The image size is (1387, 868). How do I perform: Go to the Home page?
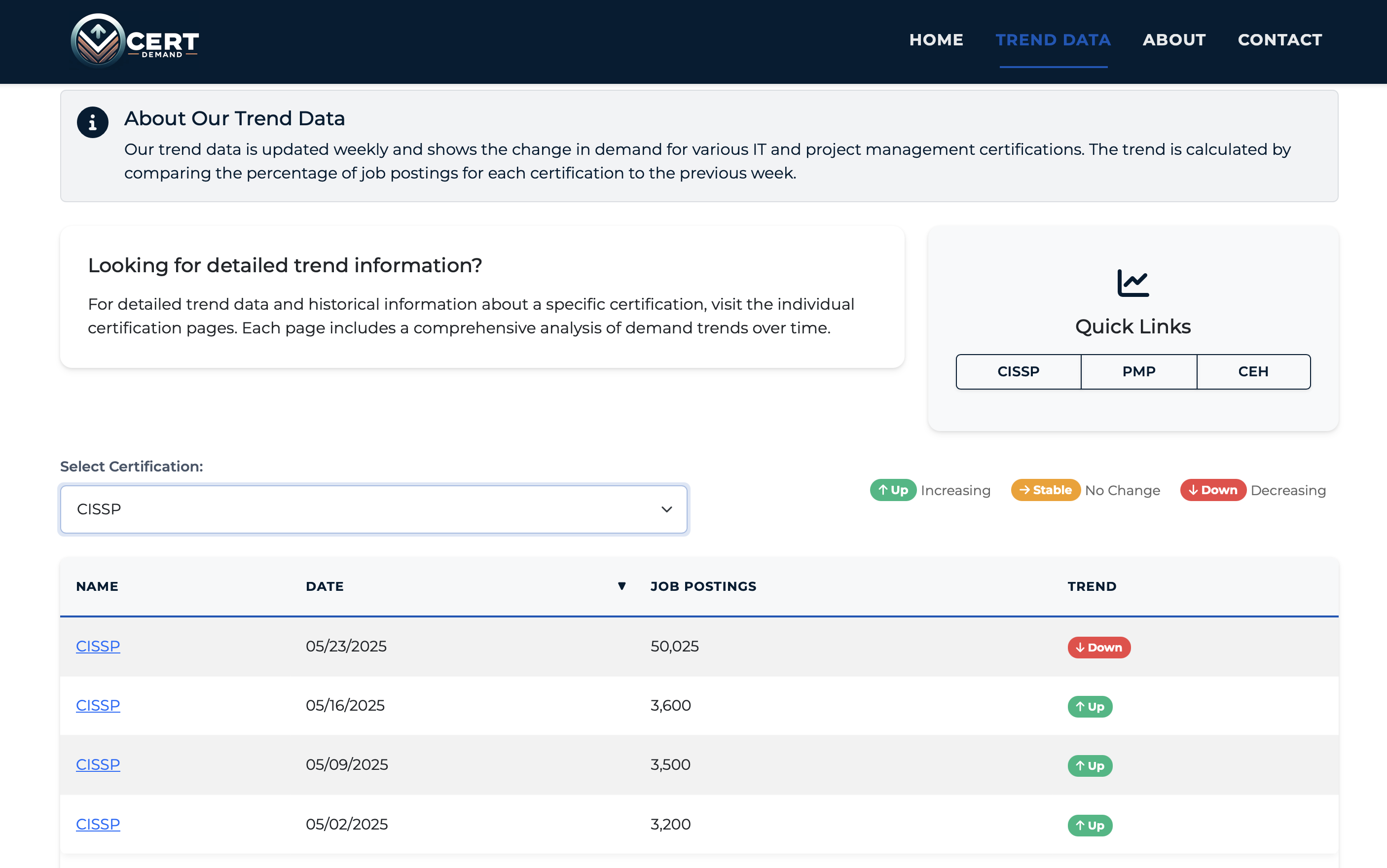click(x=936, y=39)
